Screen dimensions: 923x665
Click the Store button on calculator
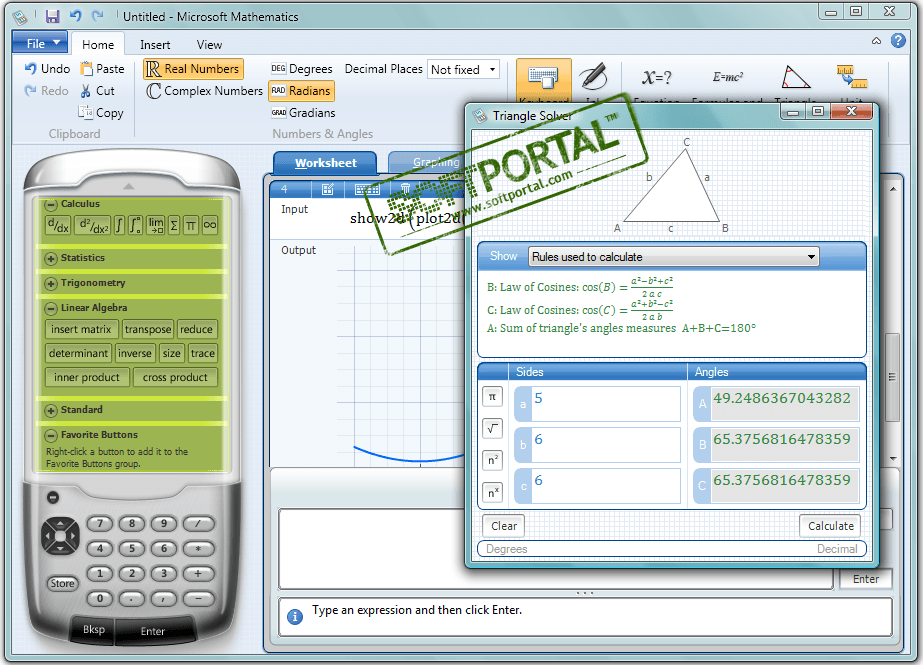(62, 583)
